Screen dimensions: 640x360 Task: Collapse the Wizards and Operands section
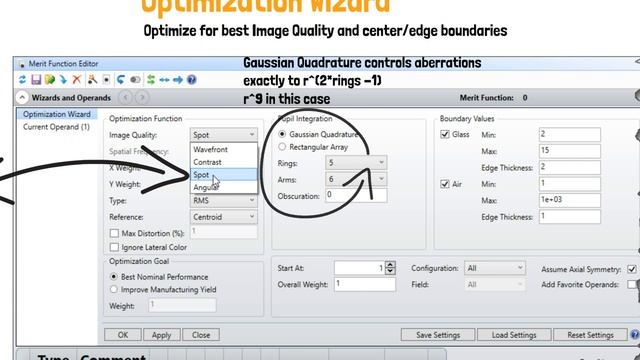[22, 98]
